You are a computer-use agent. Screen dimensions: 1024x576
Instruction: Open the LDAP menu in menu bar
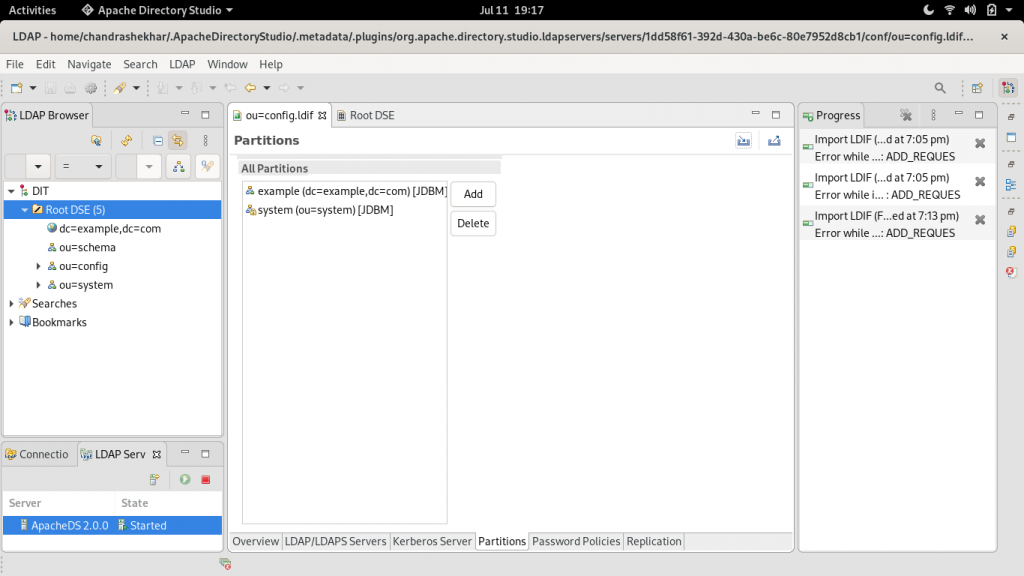pos(182,64)
